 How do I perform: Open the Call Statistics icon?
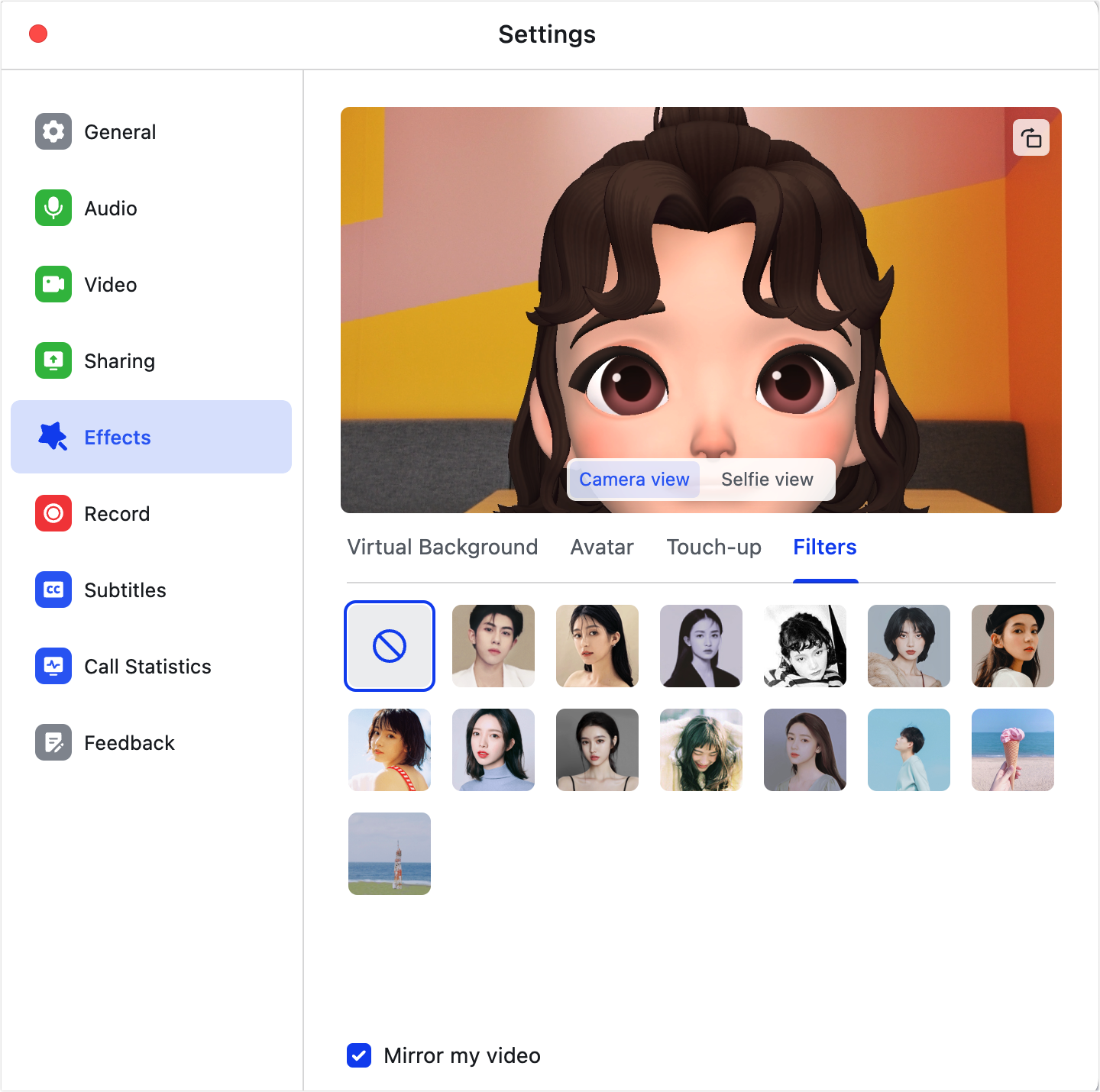(53, 666)
